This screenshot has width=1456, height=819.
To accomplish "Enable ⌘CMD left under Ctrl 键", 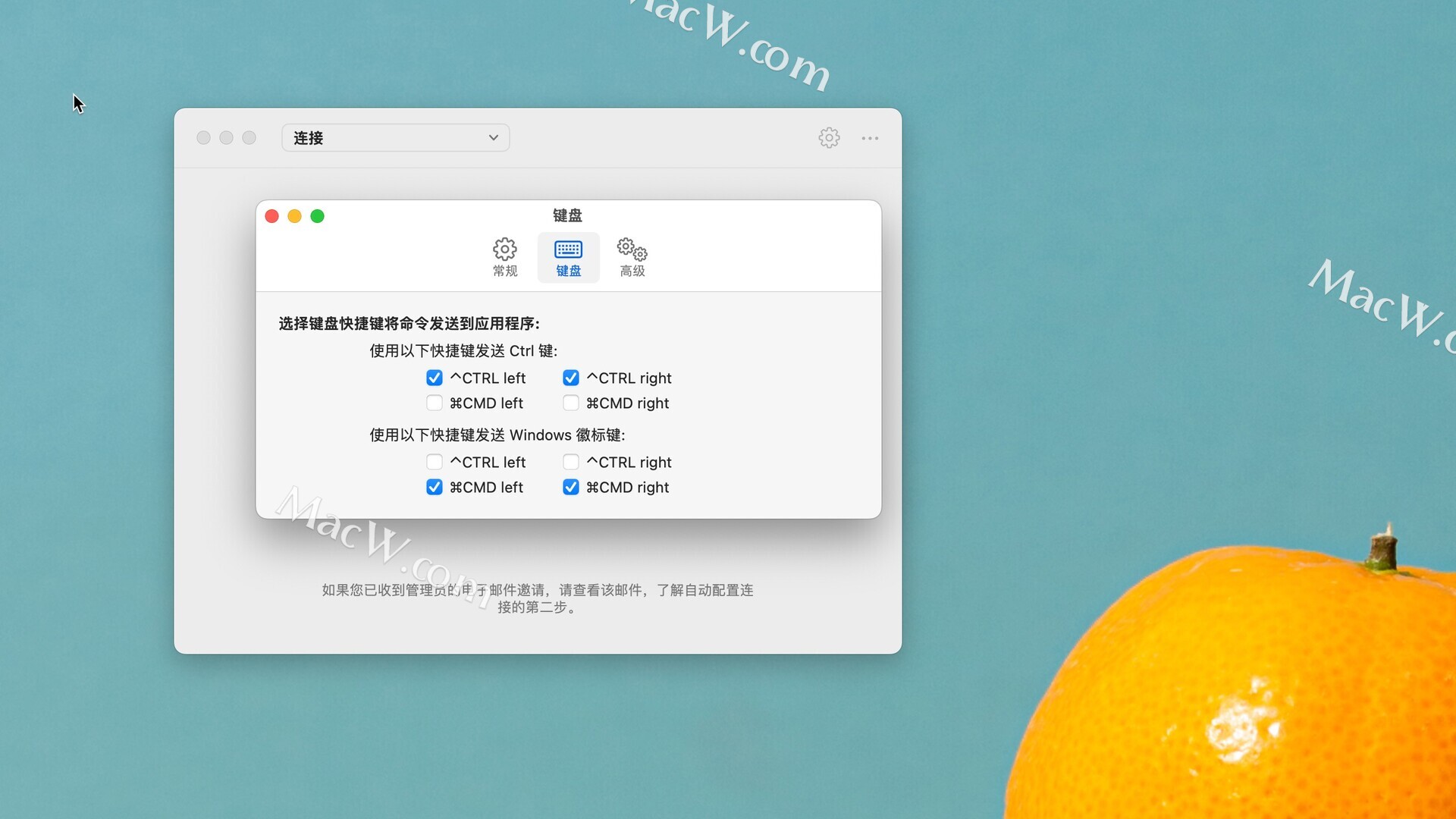I will tap(434, 403).
